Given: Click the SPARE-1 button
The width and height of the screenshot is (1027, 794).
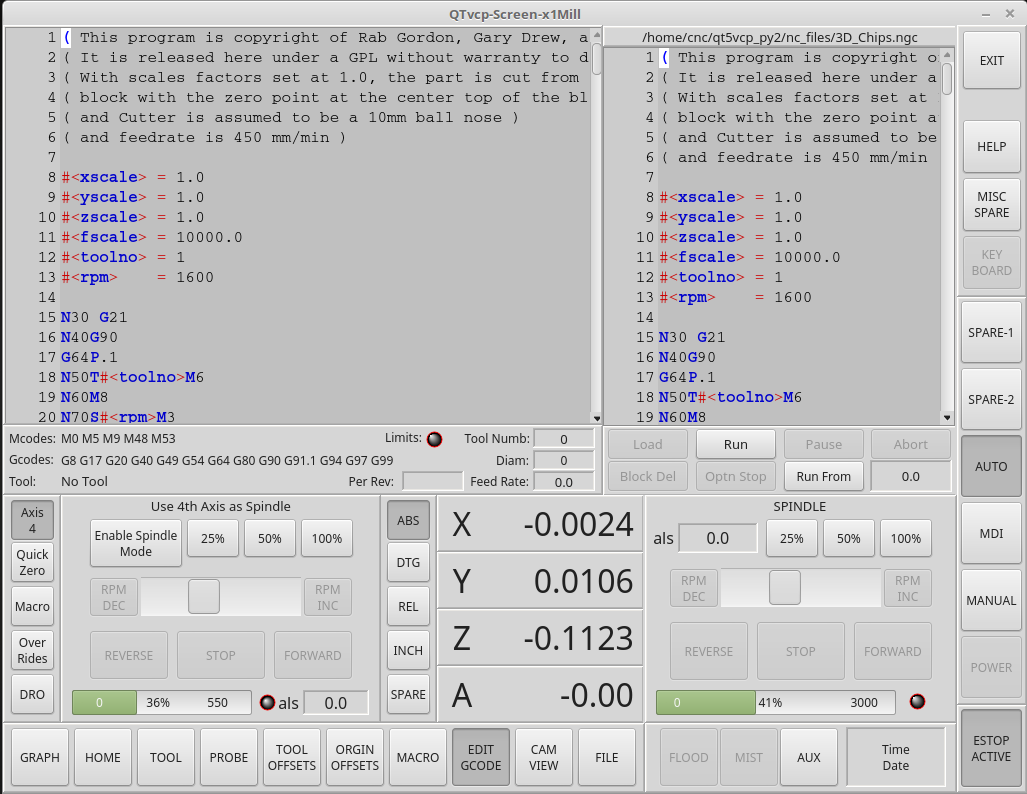Looking at the screenshot, I should pyautogui.click(x=991, y=333).
